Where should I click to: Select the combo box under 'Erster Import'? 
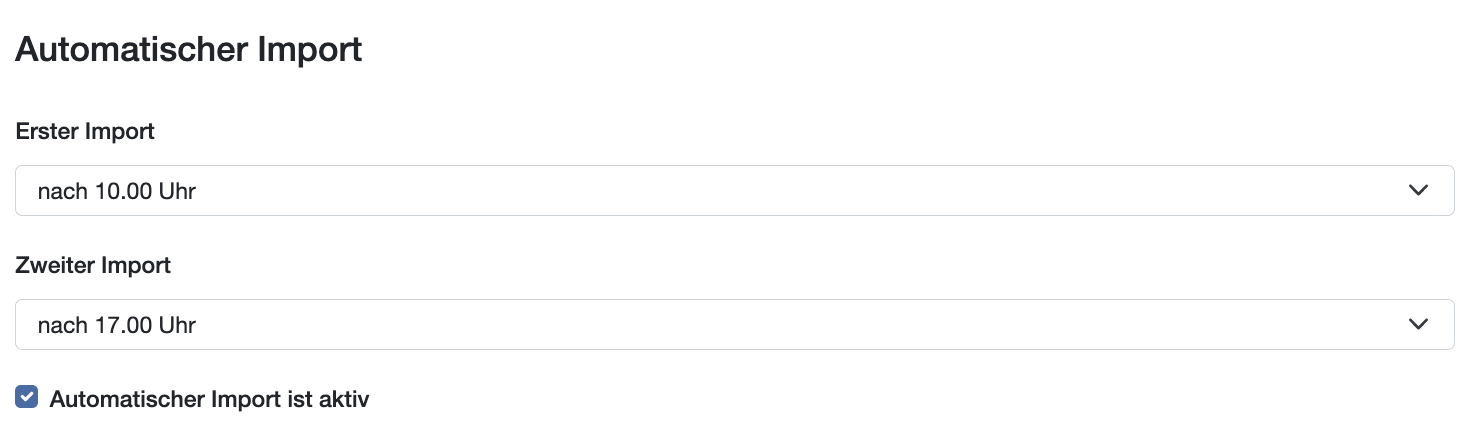point(734,191)
